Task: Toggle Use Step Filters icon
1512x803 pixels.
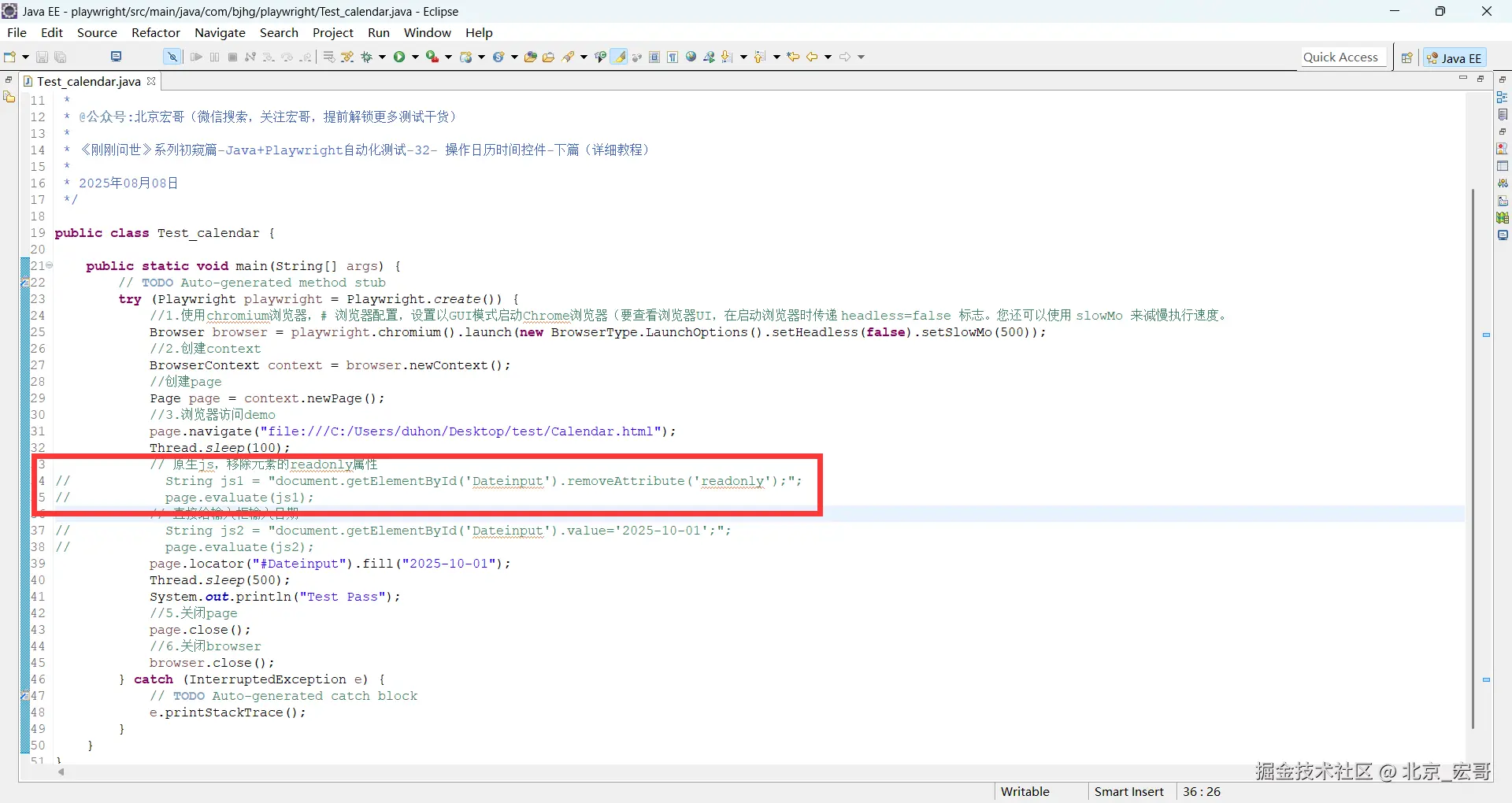Action: [347, 57]
